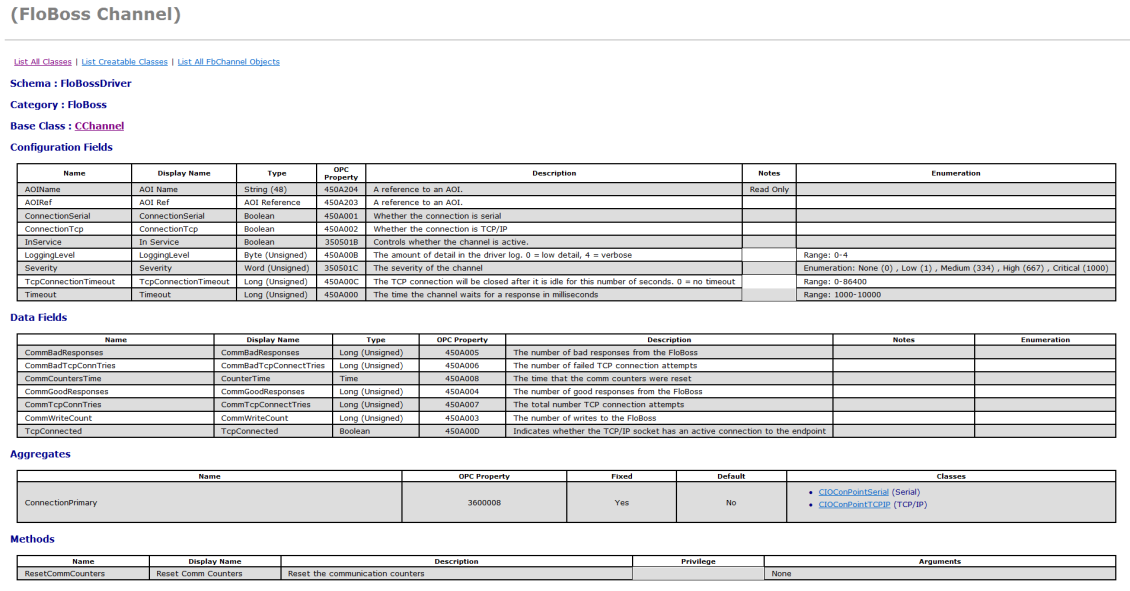The width and height of the screenshot is (1130, 591).
Task: Click the 'Yes' Fixed cell
Action: pos(622,502)
